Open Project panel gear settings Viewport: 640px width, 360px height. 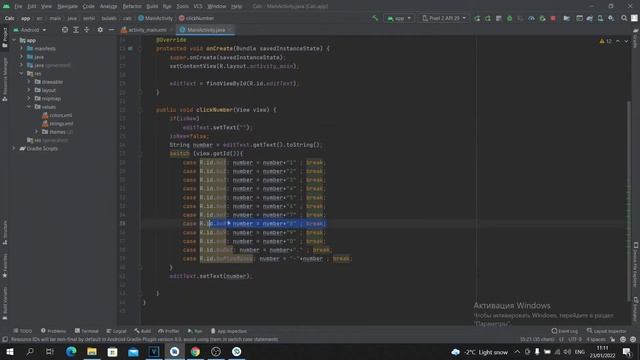coord(100,30)
